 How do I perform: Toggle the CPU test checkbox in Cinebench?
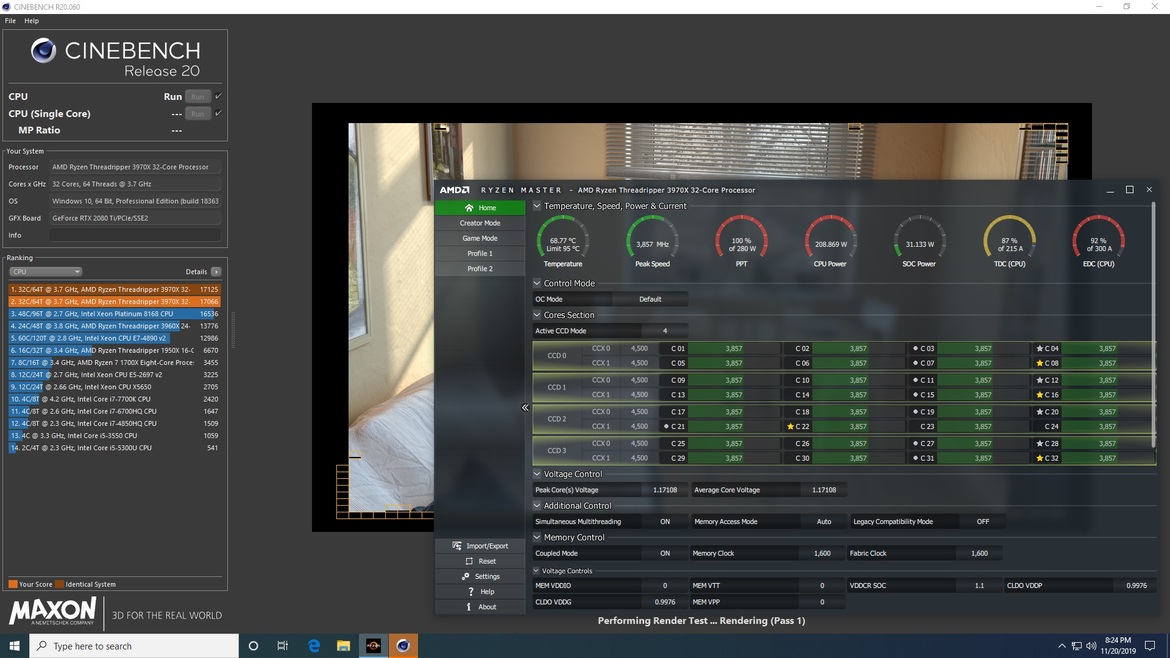219,96
